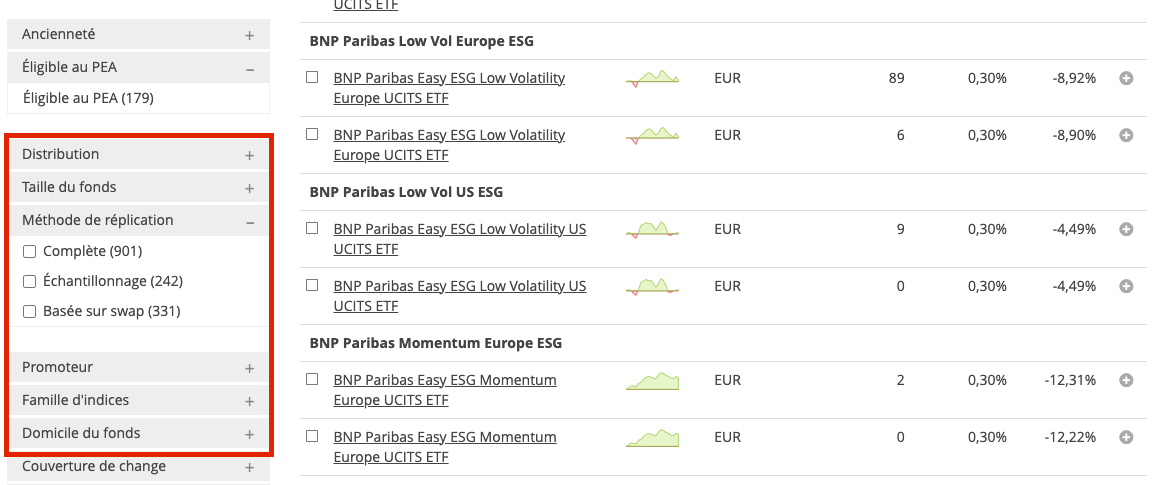Collapse the Méthode de réplication filter
The width and height of the screenshot is (1156, 485).
point(249,221)
